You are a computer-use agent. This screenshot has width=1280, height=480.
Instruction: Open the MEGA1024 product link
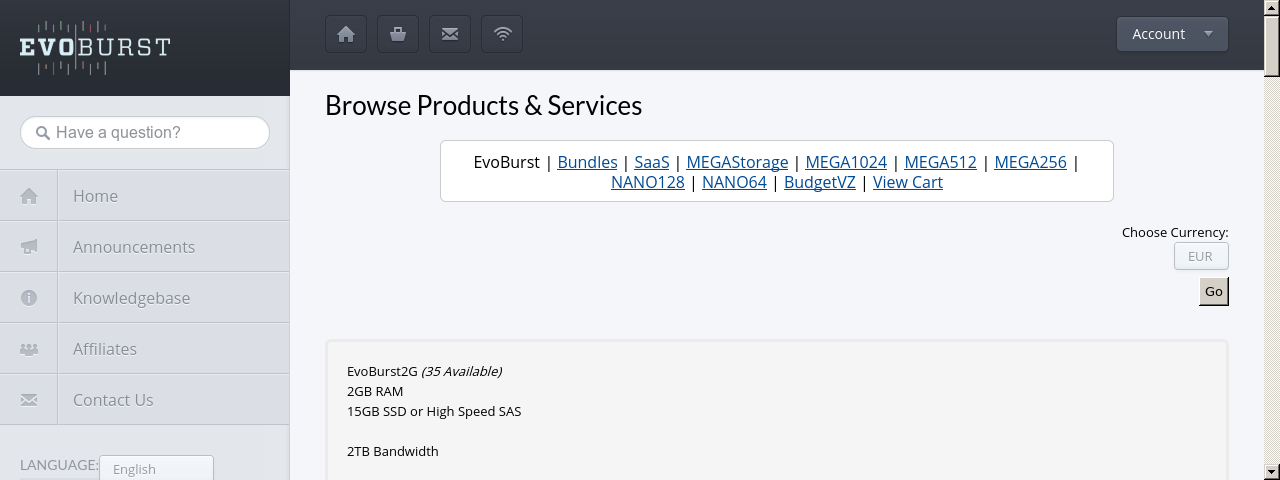[846, 162]
